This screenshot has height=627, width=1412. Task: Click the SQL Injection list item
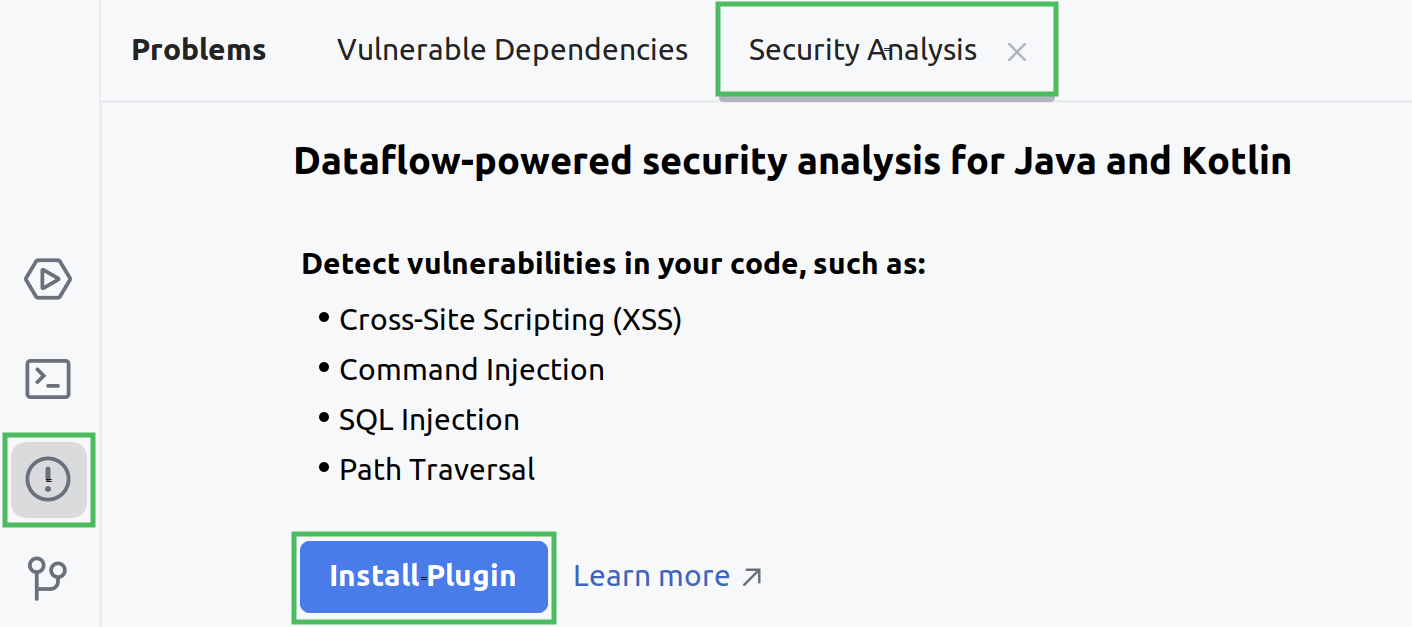[428, 419]
